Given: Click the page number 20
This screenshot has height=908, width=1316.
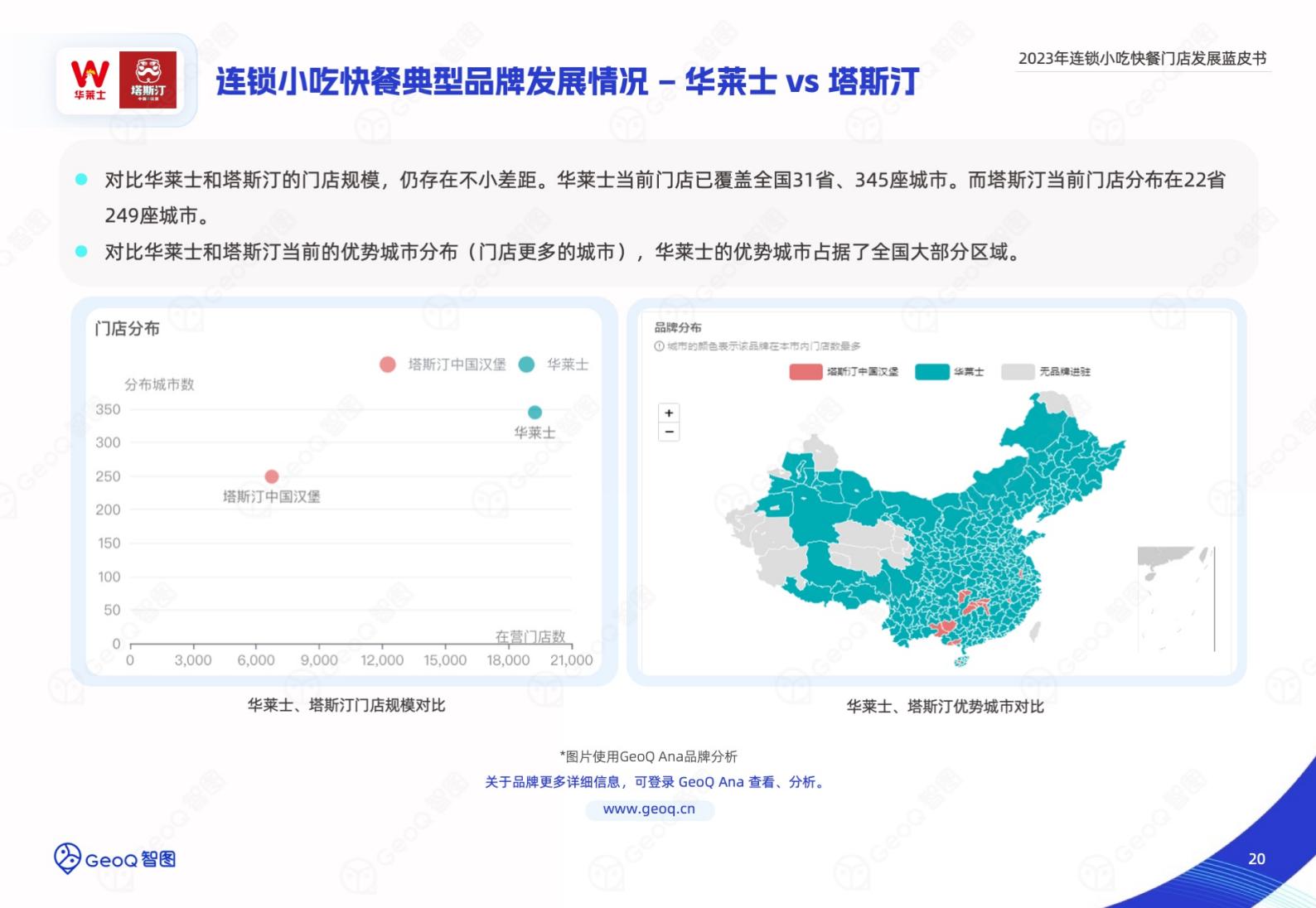Looking at the screenshot, I should pyautogui.click(x=1256, y=859).
